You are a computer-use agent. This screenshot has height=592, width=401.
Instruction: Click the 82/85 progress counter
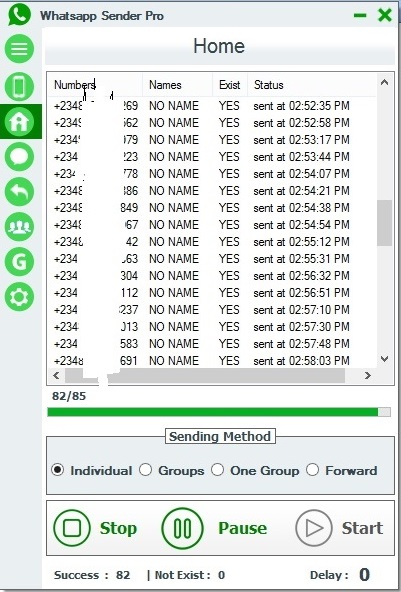[69, 396]
